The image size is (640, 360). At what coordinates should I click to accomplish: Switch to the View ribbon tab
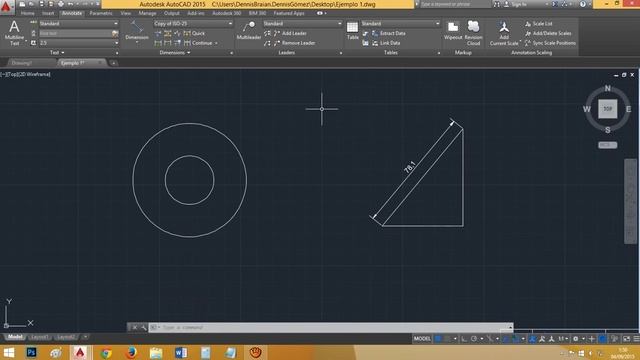[x=125, y=13]
